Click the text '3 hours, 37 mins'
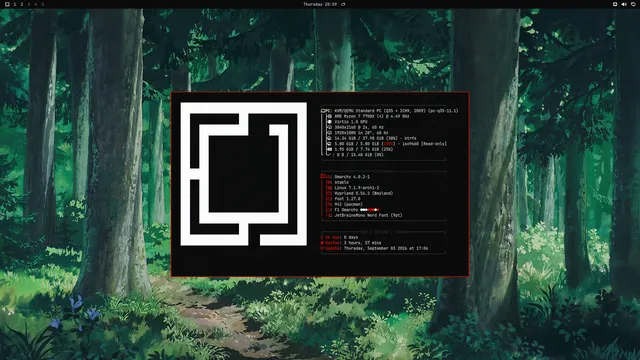640x360 pixels. pyautogui.click(x=363, y=243)
